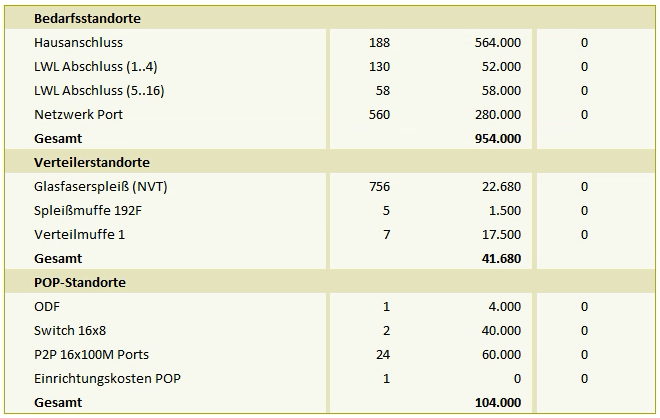
Task: Click the 564.000 cost value
Action: pyautogui.click(x=498, y=43)
